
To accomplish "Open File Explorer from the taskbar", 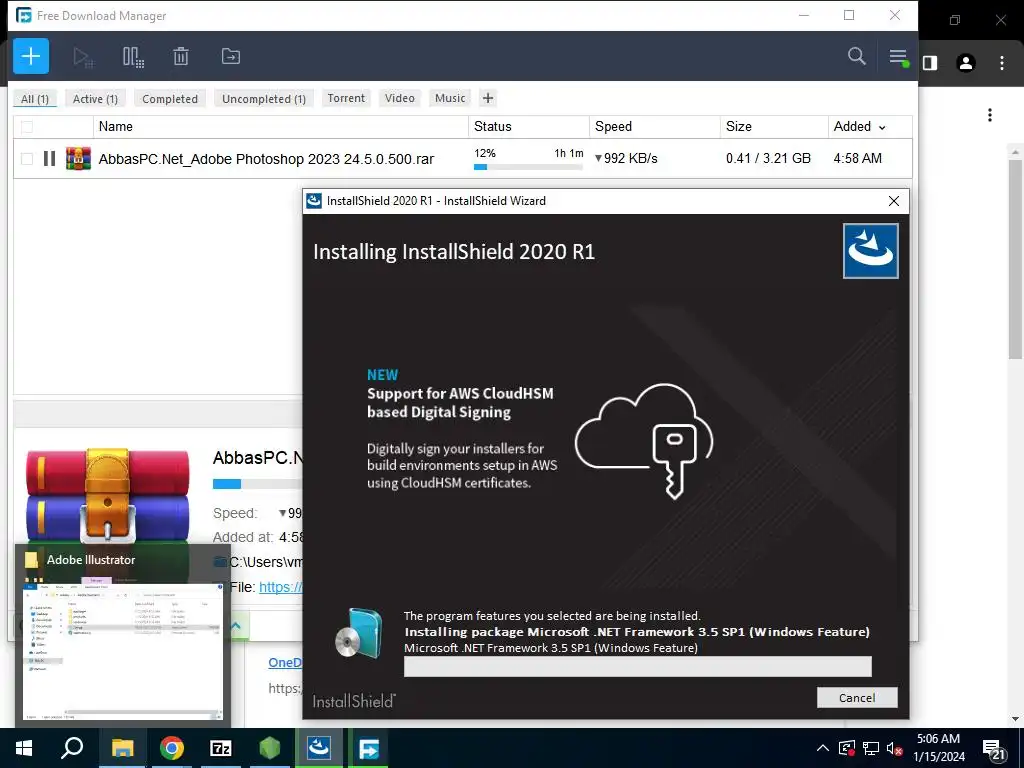I will click(x=122, y=748).
